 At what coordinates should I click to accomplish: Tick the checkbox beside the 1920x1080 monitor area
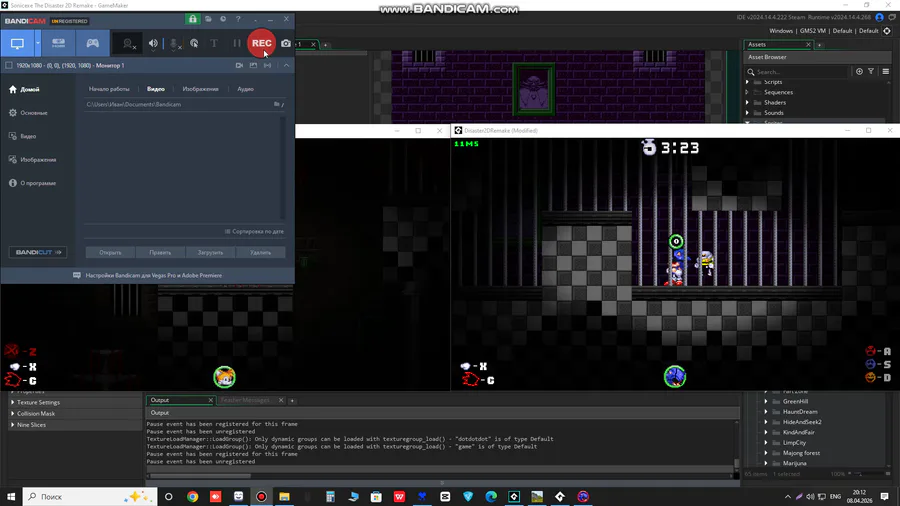[9, 65]
